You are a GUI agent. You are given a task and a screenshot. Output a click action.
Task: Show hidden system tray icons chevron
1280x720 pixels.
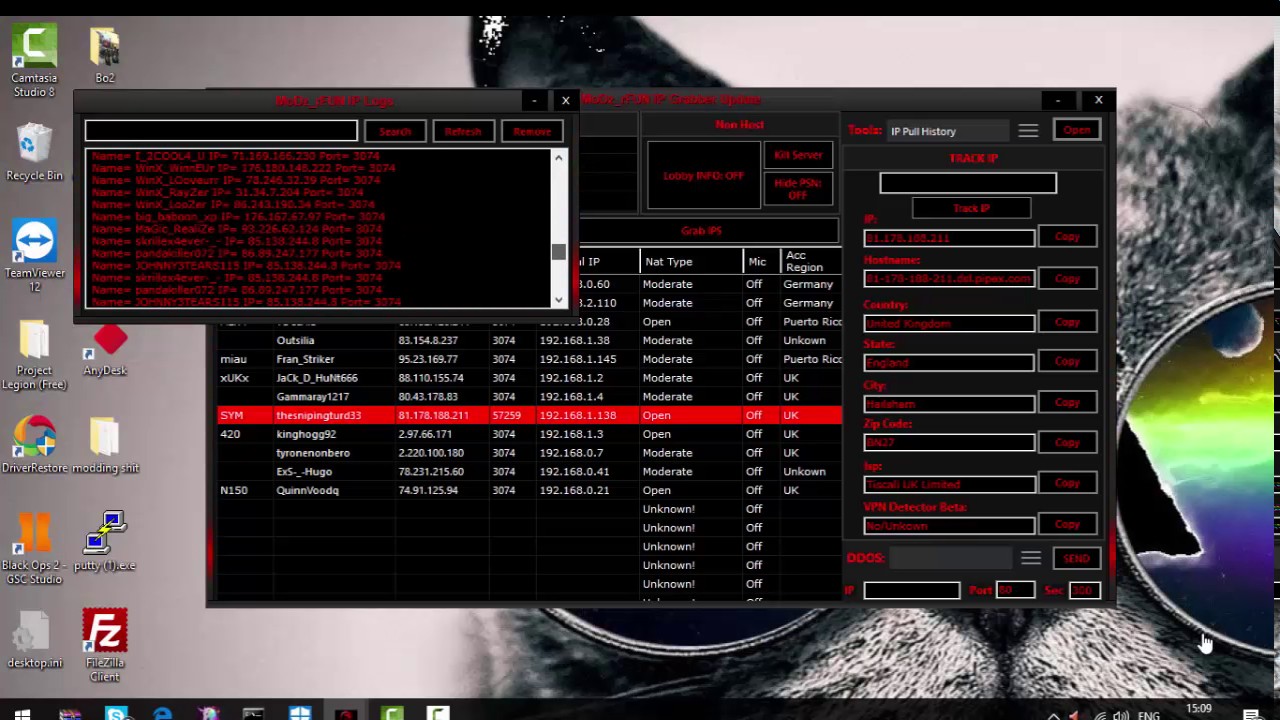pyautogui.click(x=1053, y=715)
